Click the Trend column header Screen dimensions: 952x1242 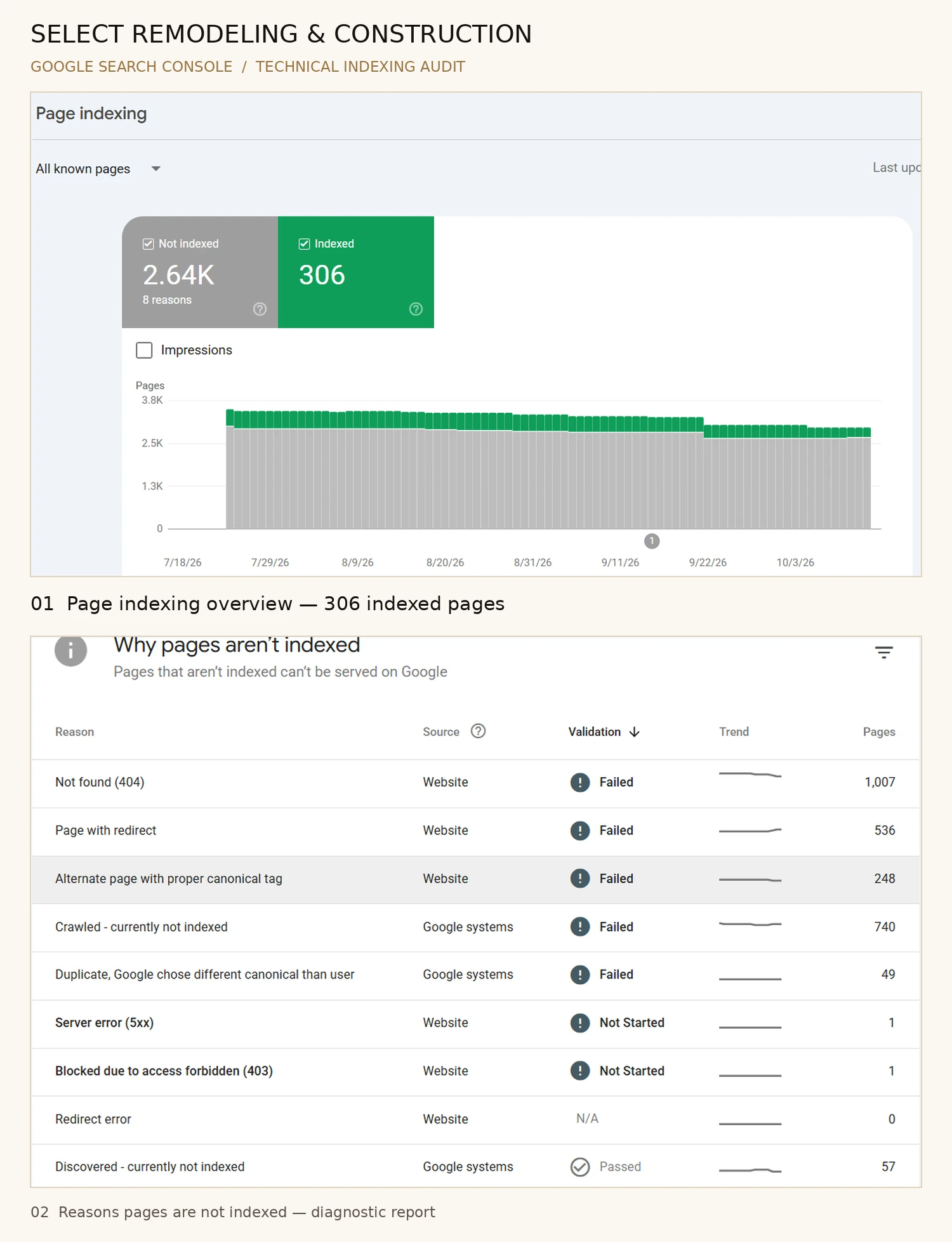point(734,732)
